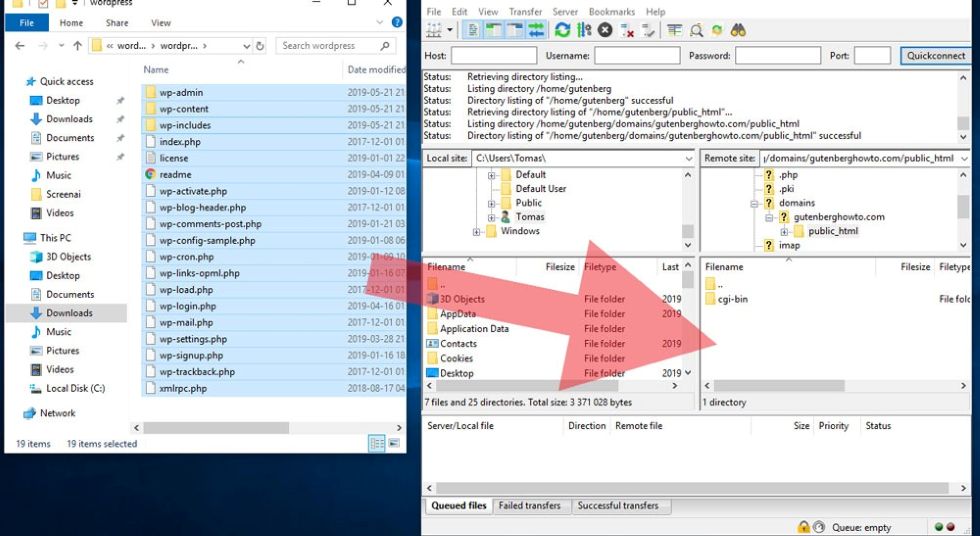This screenshot has width=980, height=536.
Task: Click the readme Chrome file icon
Action: click(x=150, y=174)
